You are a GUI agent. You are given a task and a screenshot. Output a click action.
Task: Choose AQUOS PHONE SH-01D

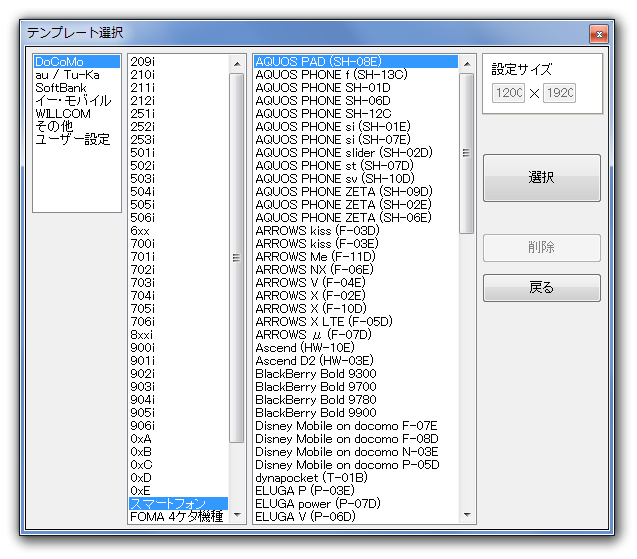coord(356,88)
